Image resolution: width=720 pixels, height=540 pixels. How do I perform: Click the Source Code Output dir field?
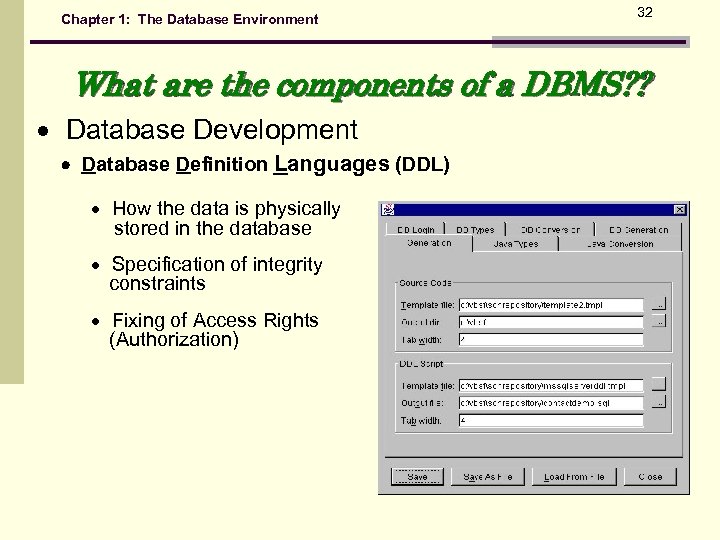click(x=551, y=322)
